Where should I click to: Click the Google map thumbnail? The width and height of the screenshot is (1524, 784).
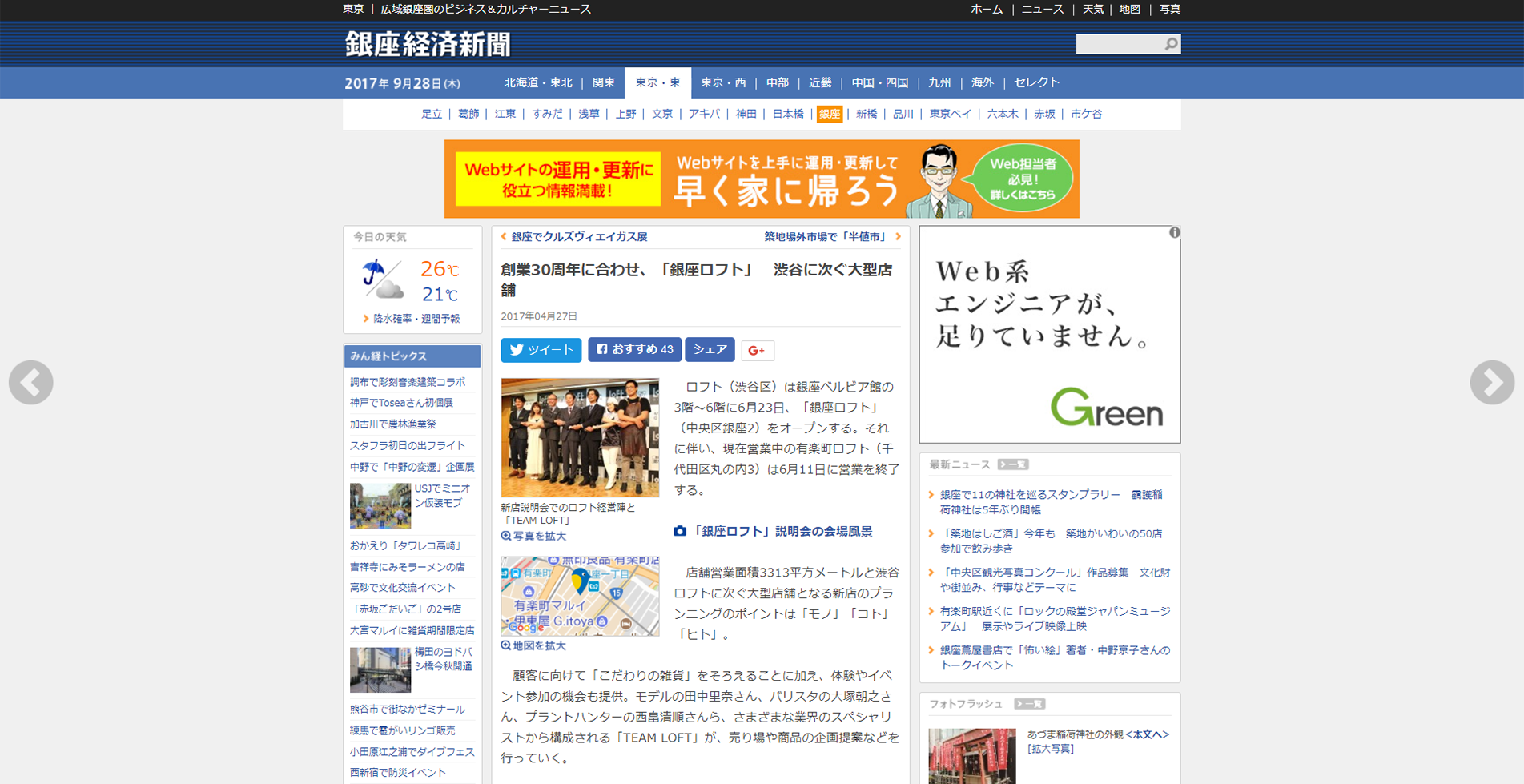point(580,597)
